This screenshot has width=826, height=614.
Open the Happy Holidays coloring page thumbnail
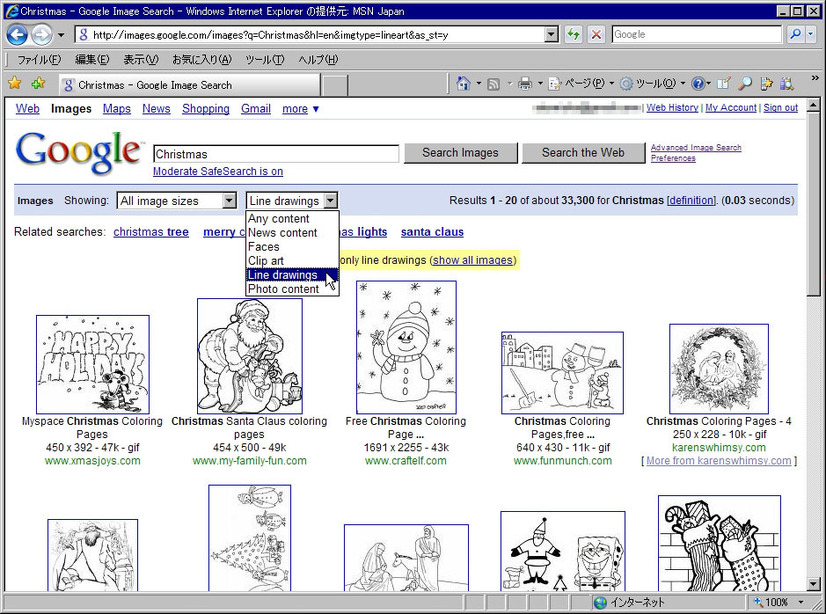click(x=93, y=364)
